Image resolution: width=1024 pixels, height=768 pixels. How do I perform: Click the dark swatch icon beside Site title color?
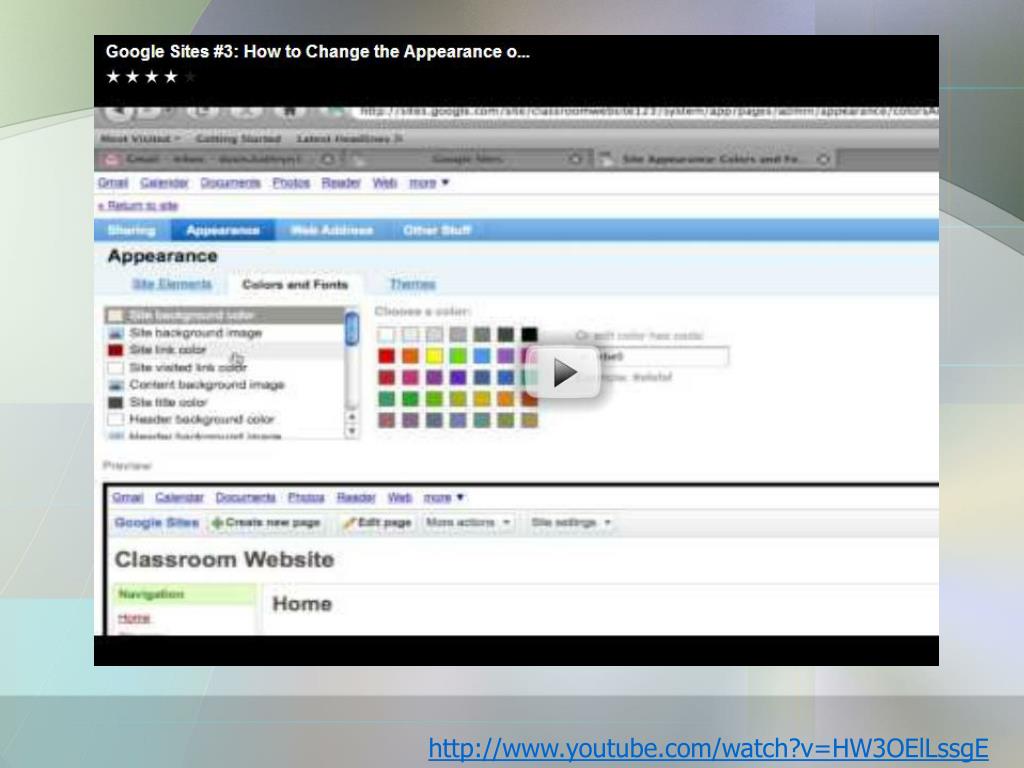click(x=115, y=402)
